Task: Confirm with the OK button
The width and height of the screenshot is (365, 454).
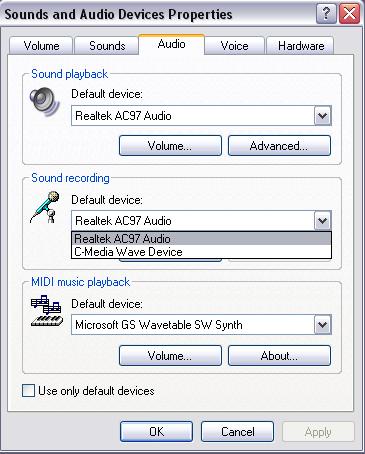Action: [156, 432]
